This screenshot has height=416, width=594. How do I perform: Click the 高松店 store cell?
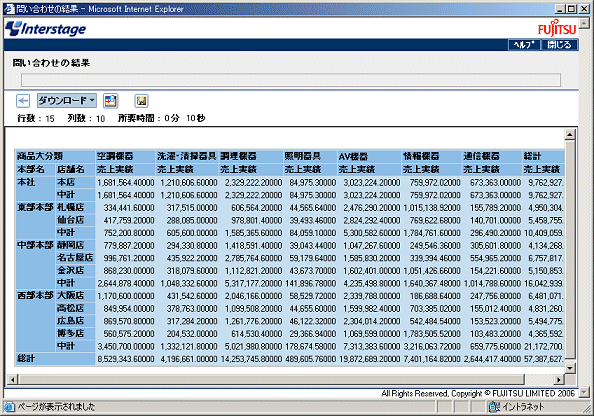pos(75,308)
